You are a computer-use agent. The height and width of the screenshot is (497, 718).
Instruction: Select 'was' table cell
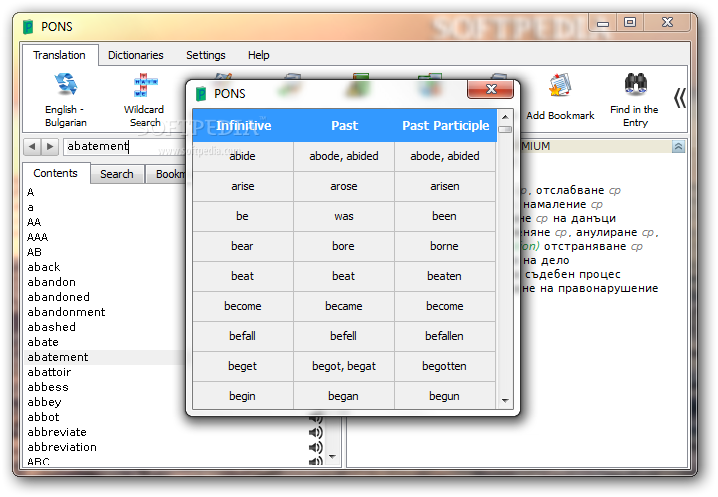tap(344, 216)
